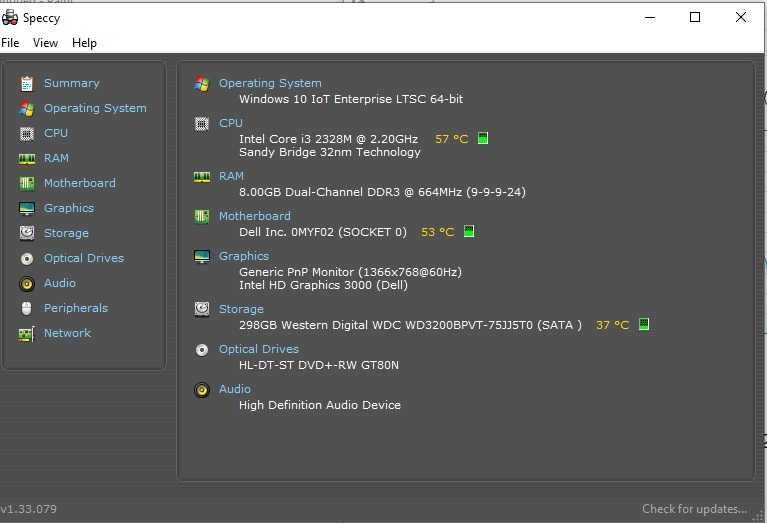The image size is (767, 523).
Task: Select Graphics in the sidebar
Action: pos(69,208)
